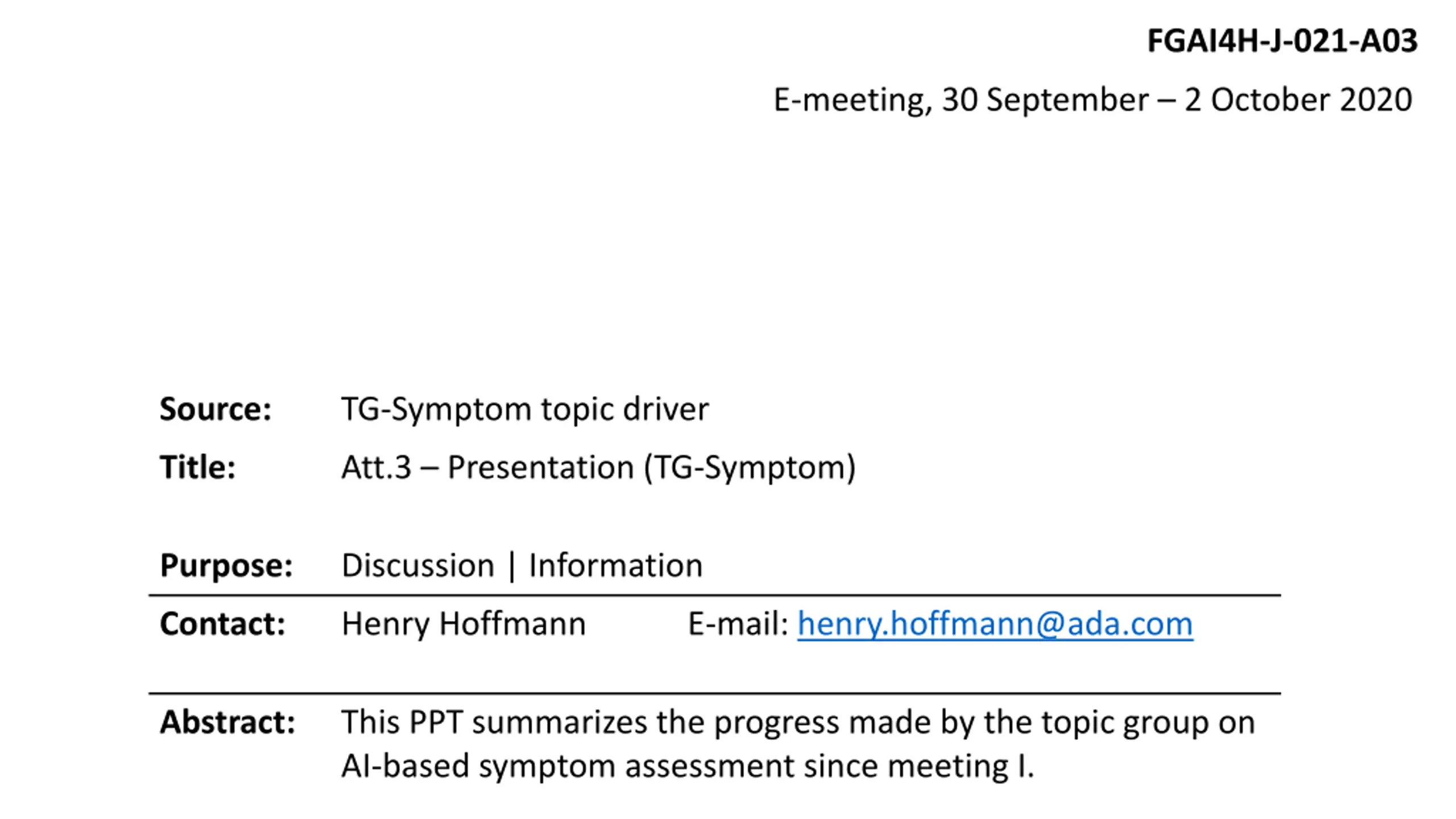Click the vertical bar separator in Purpose
Image resolution: width=1456 pixels, height=819 pixels.
pos(511,566)
